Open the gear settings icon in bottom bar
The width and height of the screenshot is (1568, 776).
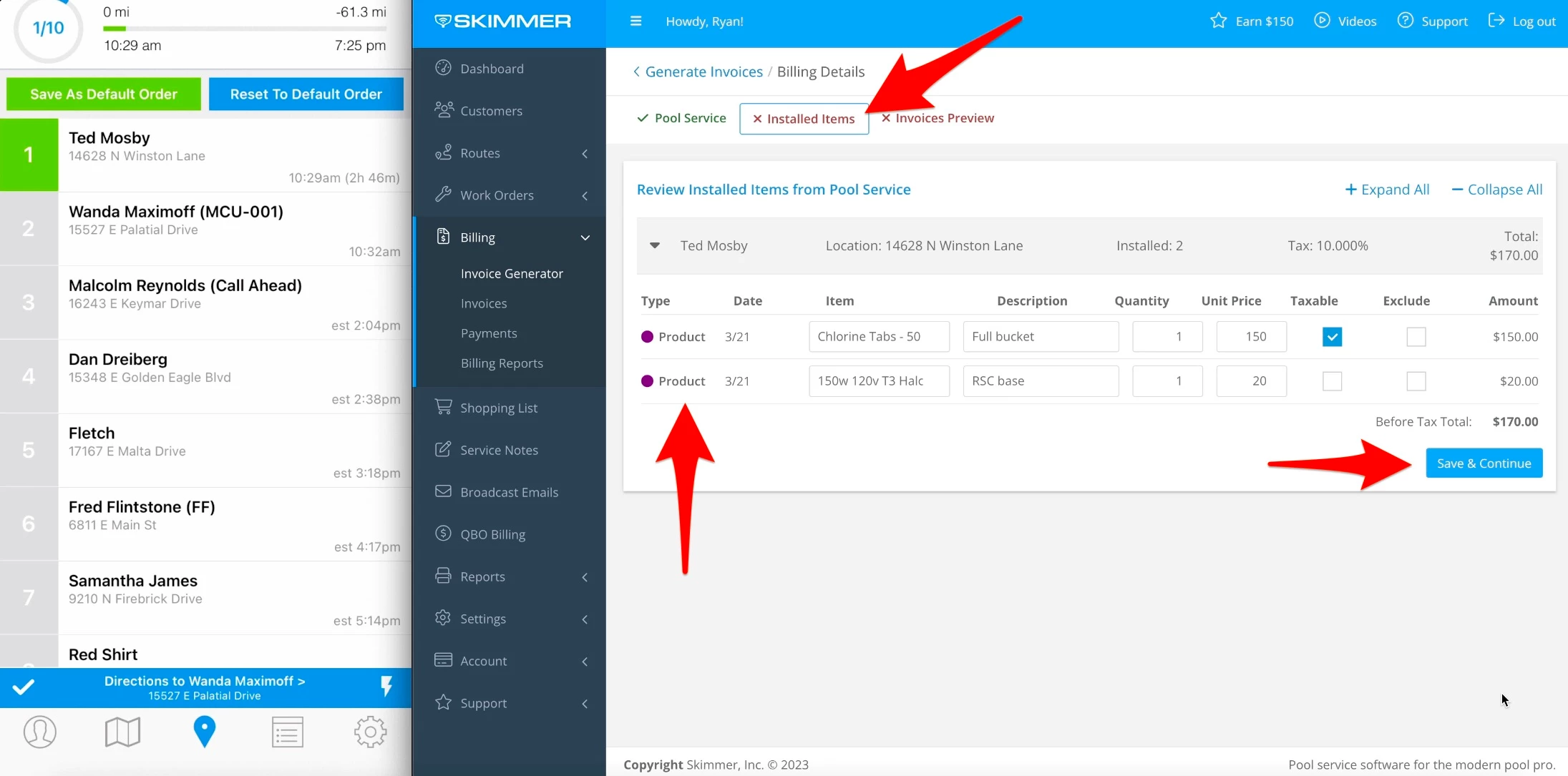pyautogui.click(x=370, y=732)
